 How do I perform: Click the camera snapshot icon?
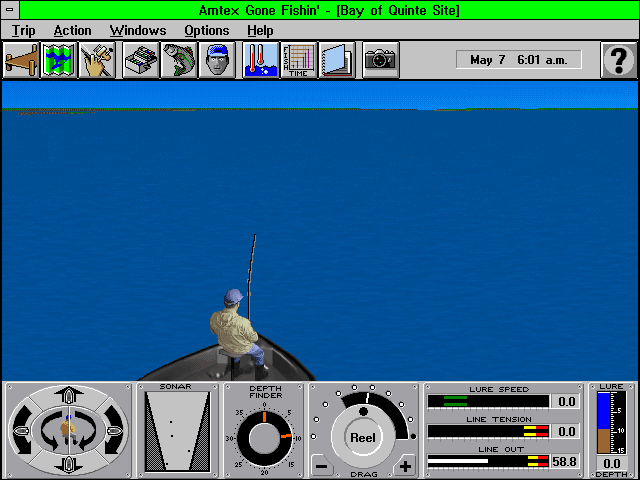pos(380,60)
